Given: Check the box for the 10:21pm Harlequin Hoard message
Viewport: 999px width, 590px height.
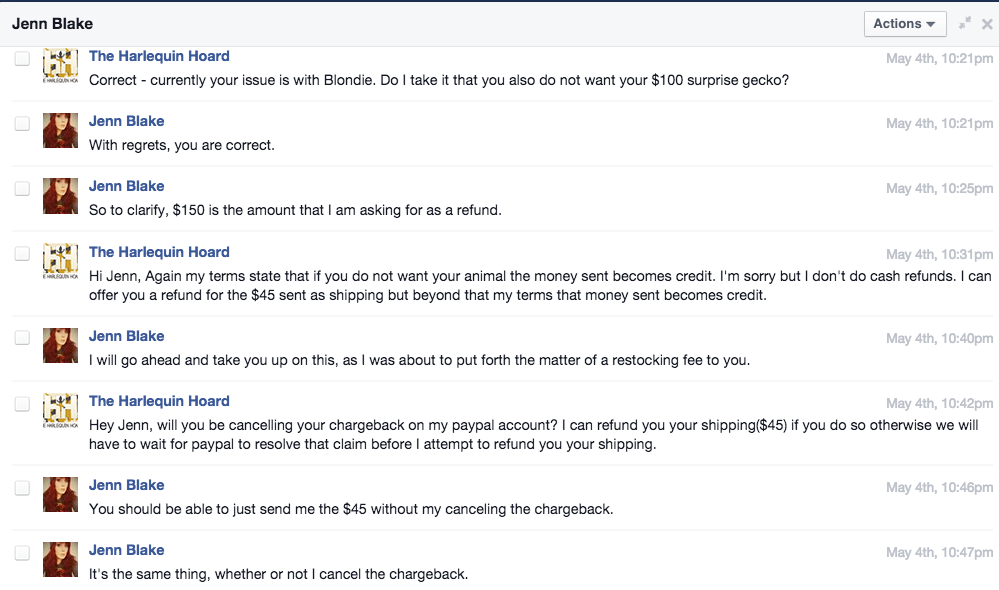Looking at the screenshot, I should (x=22, y=59).
